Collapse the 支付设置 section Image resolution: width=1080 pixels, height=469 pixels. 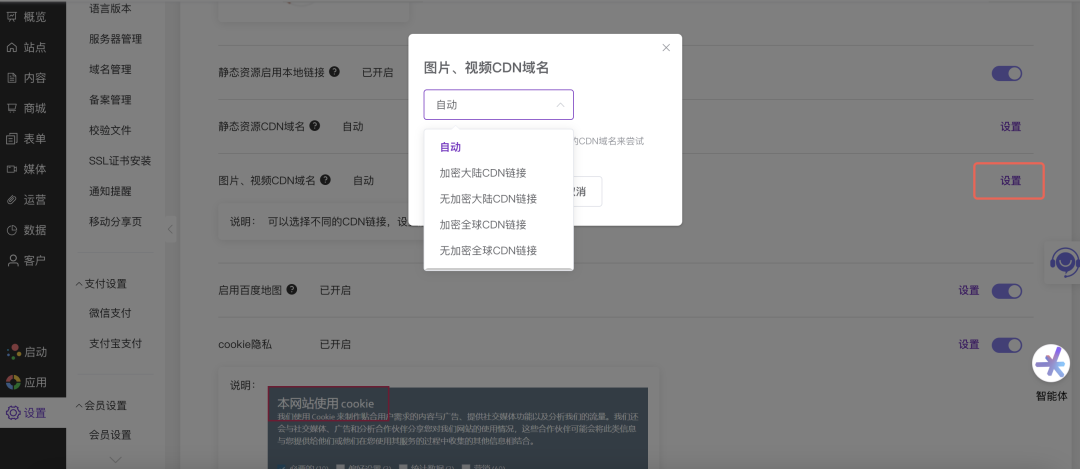pyautogui.click(x=80, y=284)
